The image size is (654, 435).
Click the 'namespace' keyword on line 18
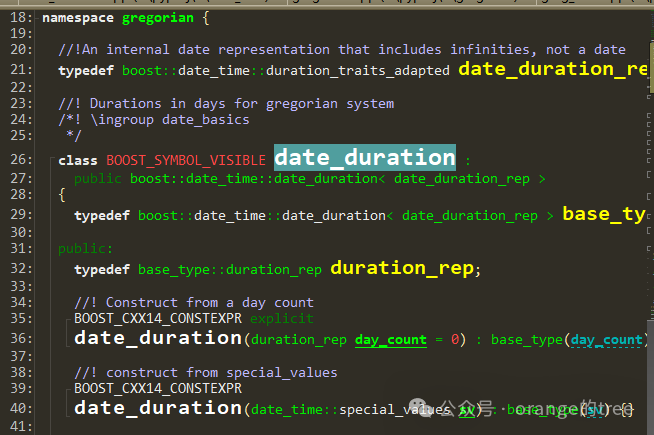point(78,18)
